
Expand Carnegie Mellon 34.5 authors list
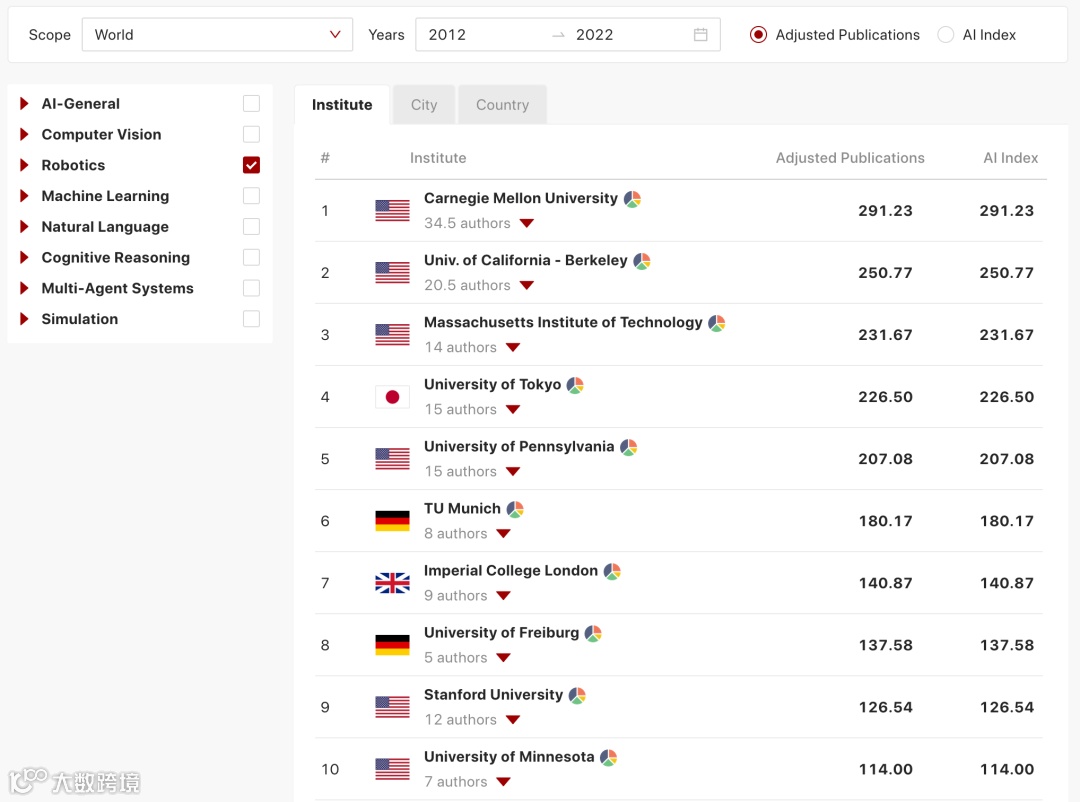527,223
